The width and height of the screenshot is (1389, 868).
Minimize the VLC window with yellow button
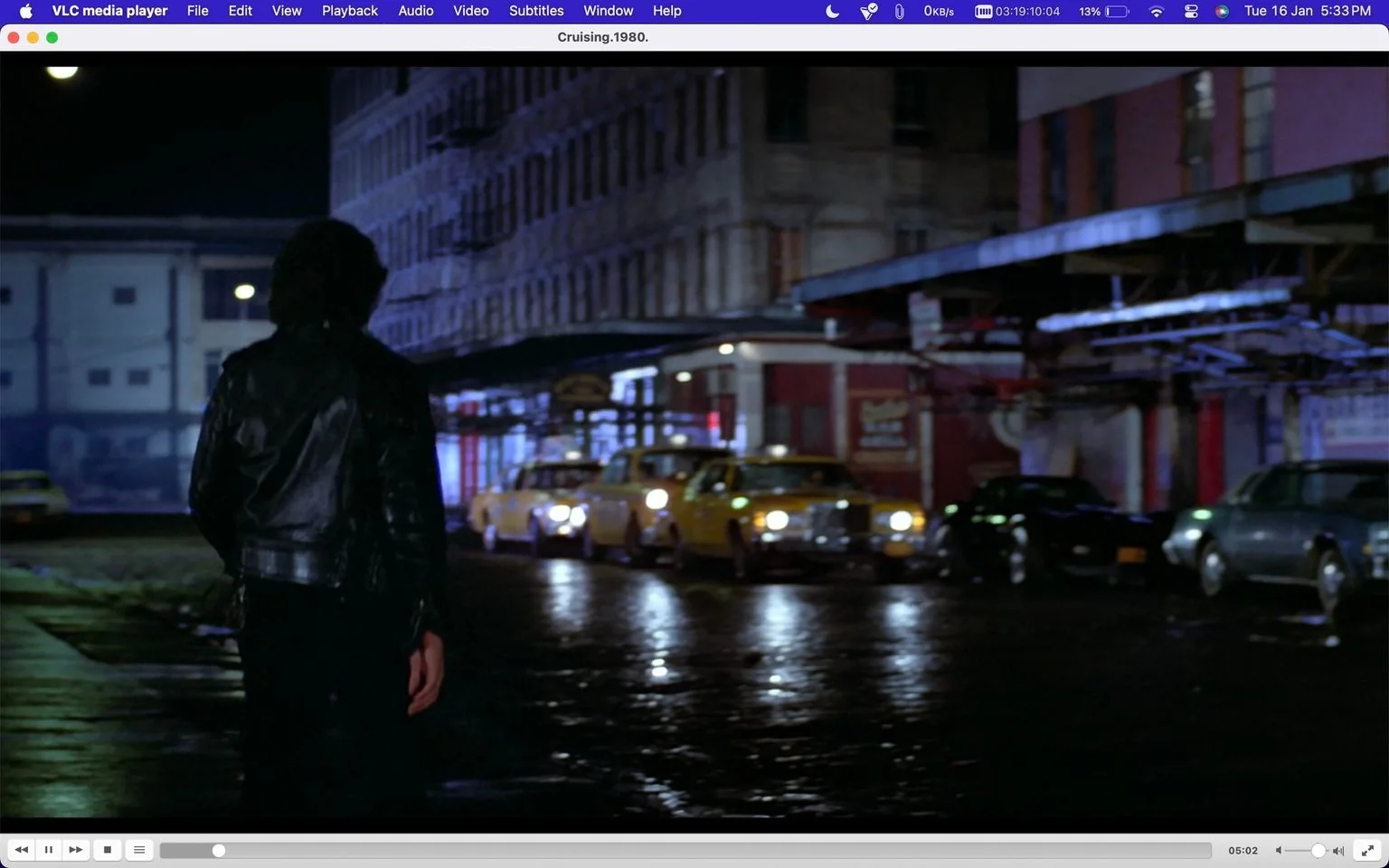coord(33,37)
